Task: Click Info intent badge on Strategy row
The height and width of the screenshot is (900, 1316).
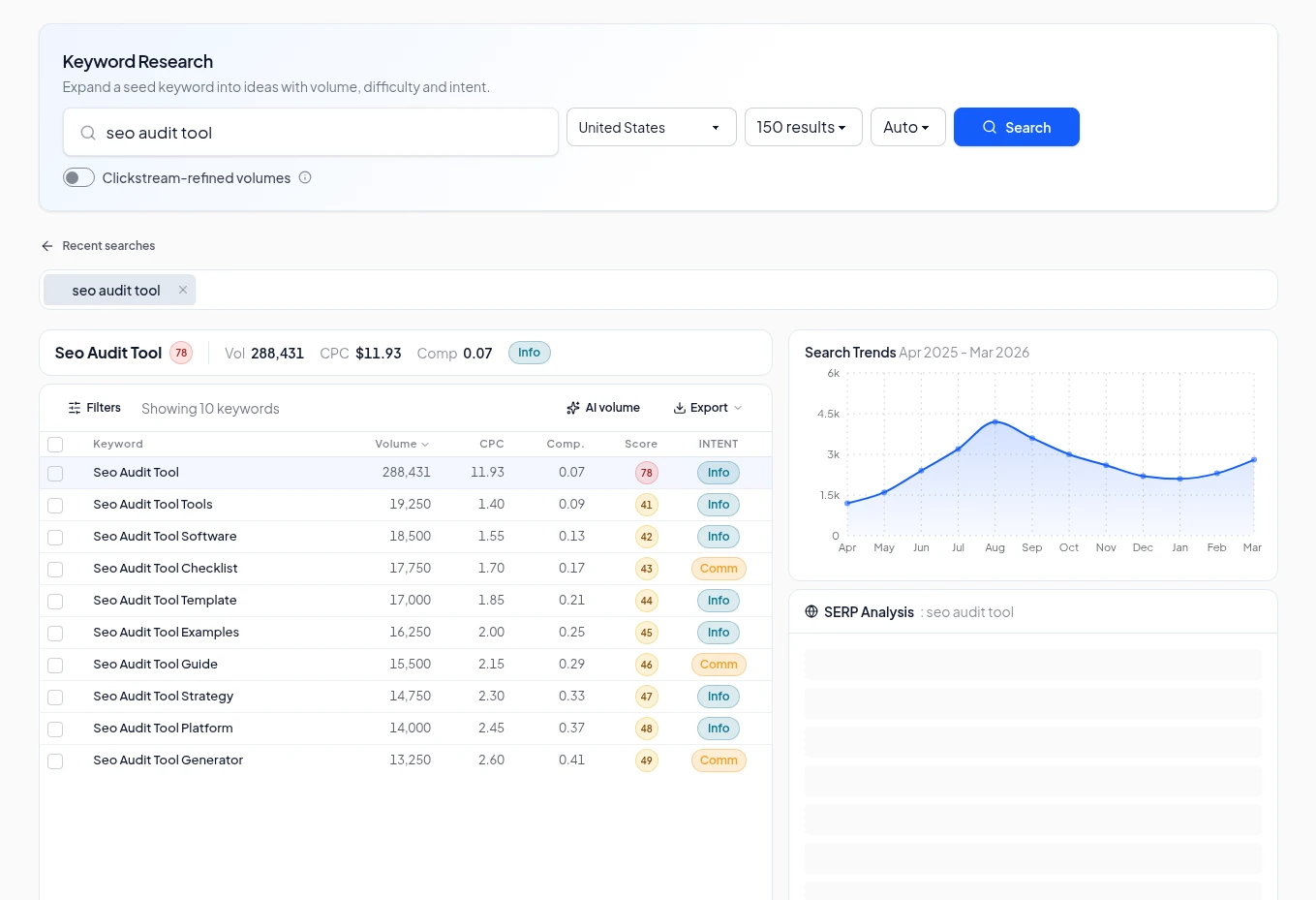Action: 719,697
